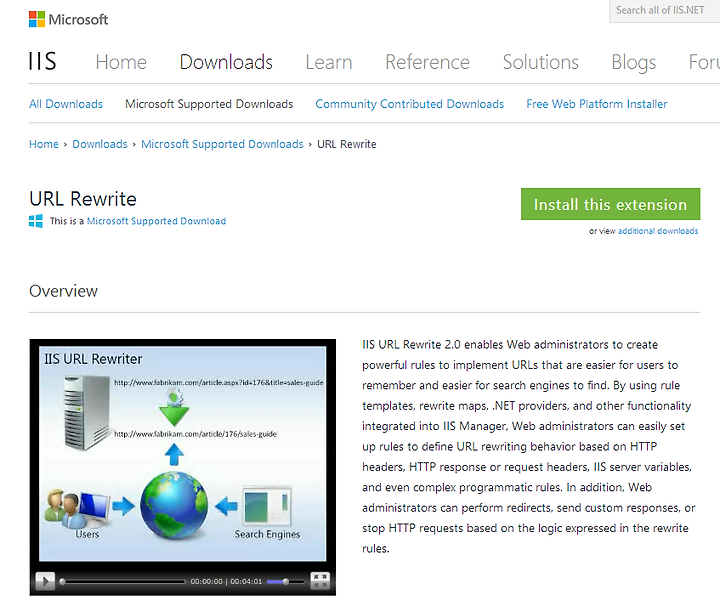
Task: Open the Home main menu
Action: [121, 62]
